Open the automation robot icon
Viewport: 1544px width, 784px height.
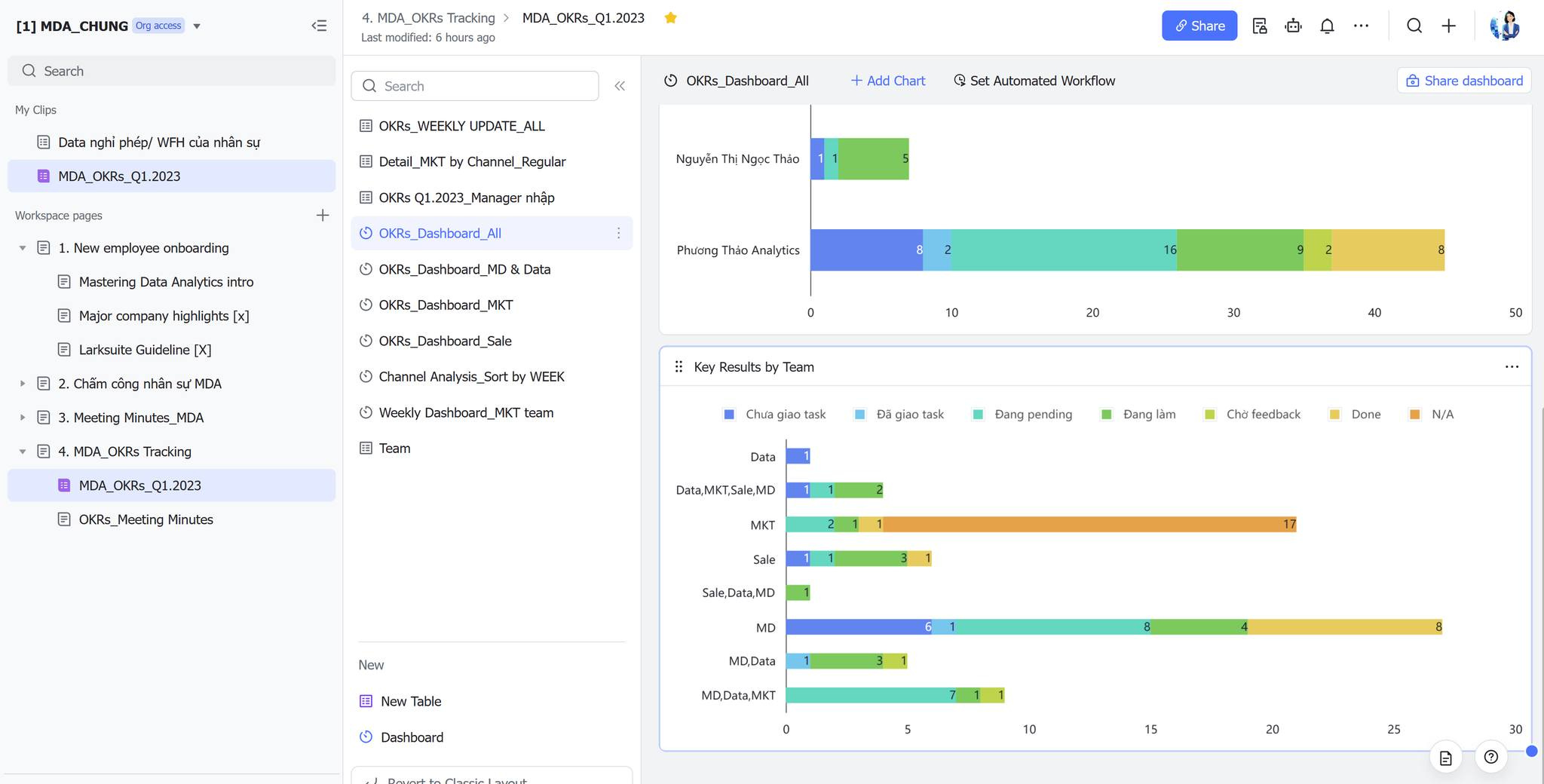coord(1294,26)
